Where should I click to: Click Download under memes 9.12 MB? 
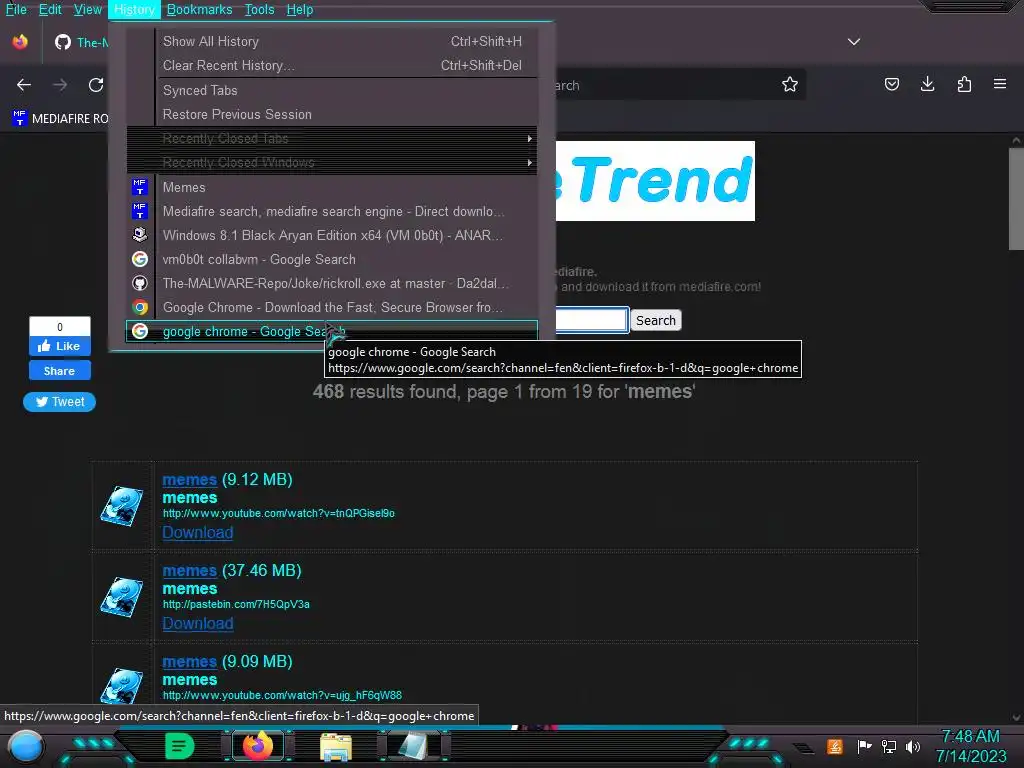(x=198, y=532)
